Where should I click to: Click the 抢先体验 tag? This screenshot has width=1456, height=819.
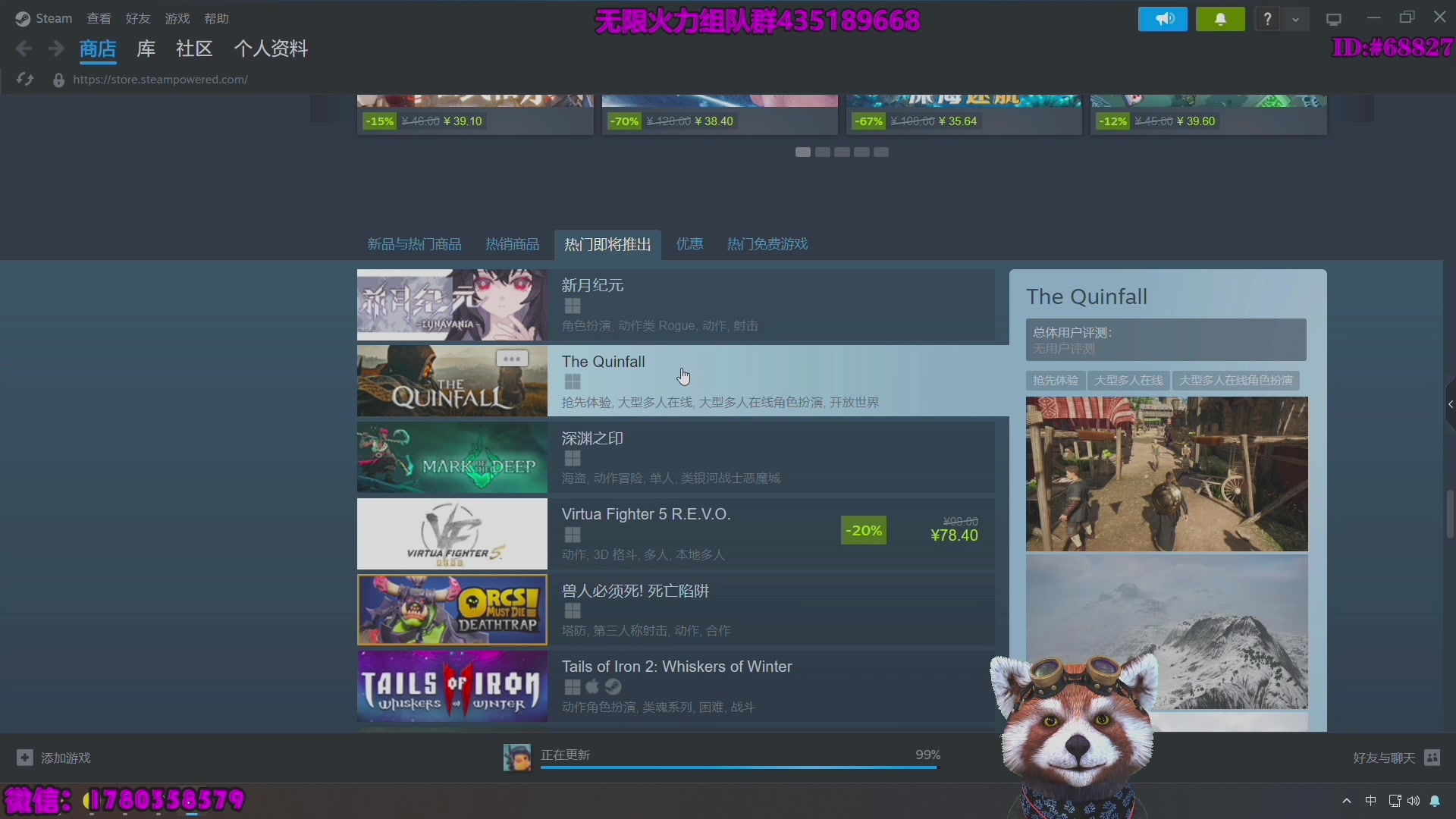coord(1056,381)
